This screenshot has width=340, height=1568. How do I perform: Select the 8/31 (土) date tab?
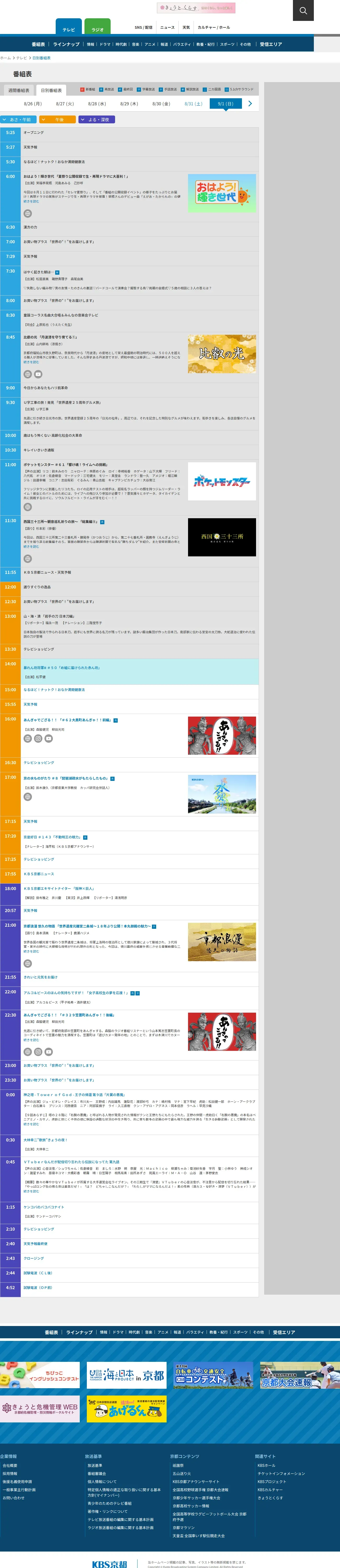[193, 104]
